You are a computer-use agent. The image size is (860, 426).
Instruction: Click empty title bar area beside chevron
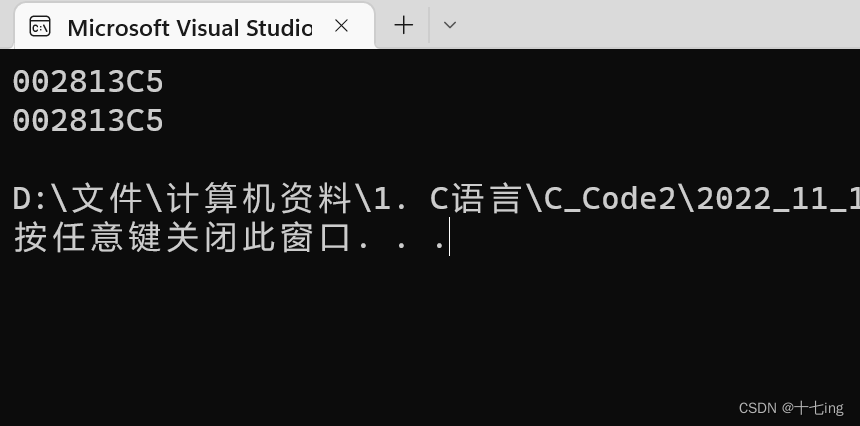point(658,25)
